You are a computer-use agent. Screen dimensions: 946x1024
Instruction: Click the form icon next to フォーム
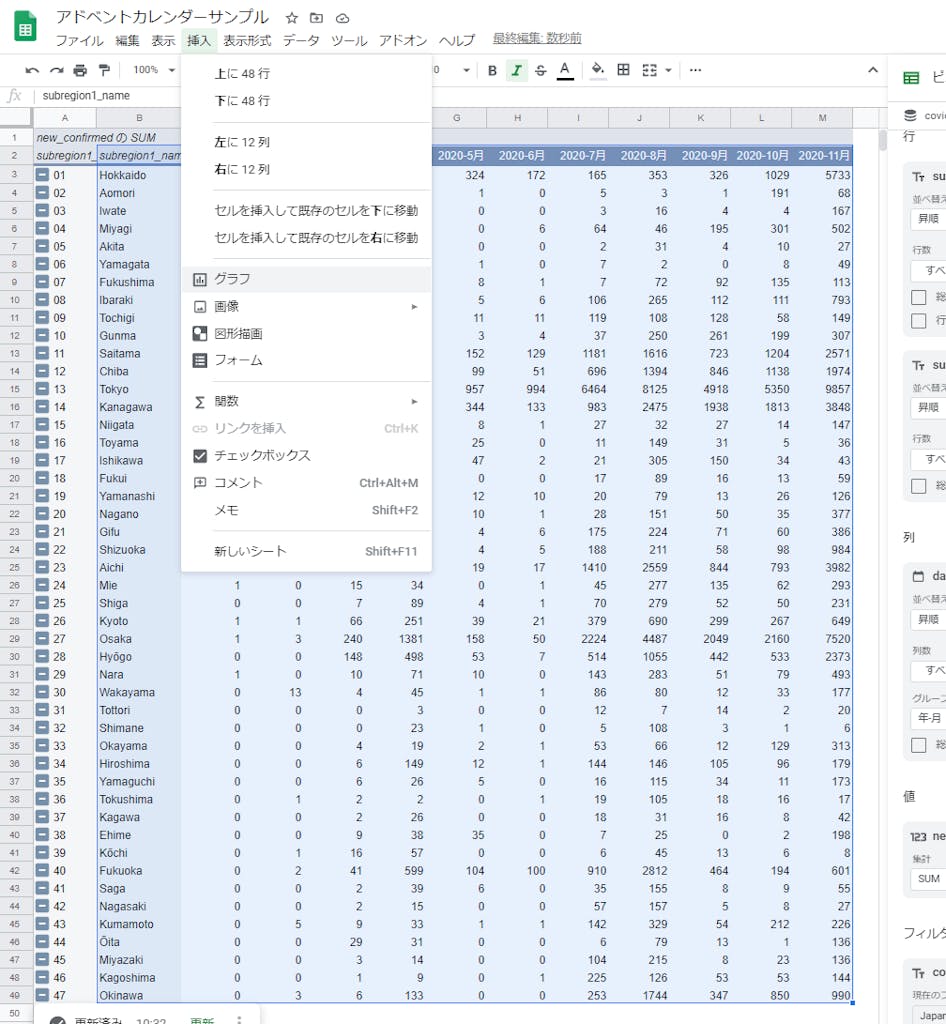pyautogui.click(x=200, y=360)
